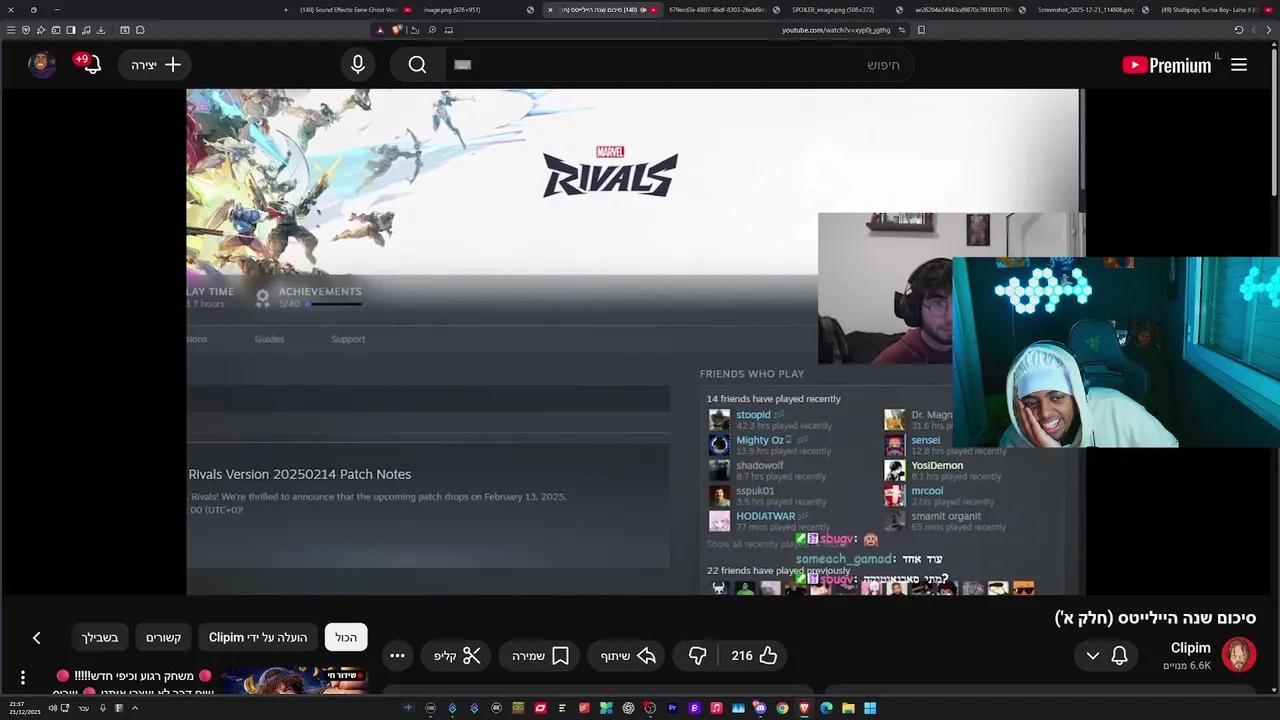The image size is (1280, 720).
Task: Switch to Screenshot_2025-12-21 tab
Action: tap(1090, 10)
